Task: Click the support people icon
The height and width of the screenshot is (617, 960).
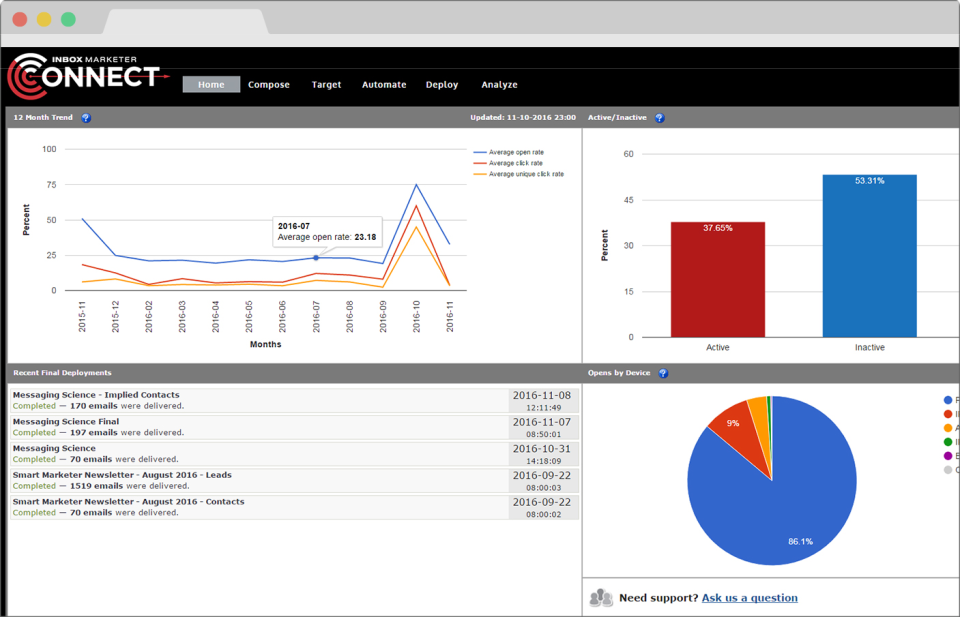Action: click(601, 597)
